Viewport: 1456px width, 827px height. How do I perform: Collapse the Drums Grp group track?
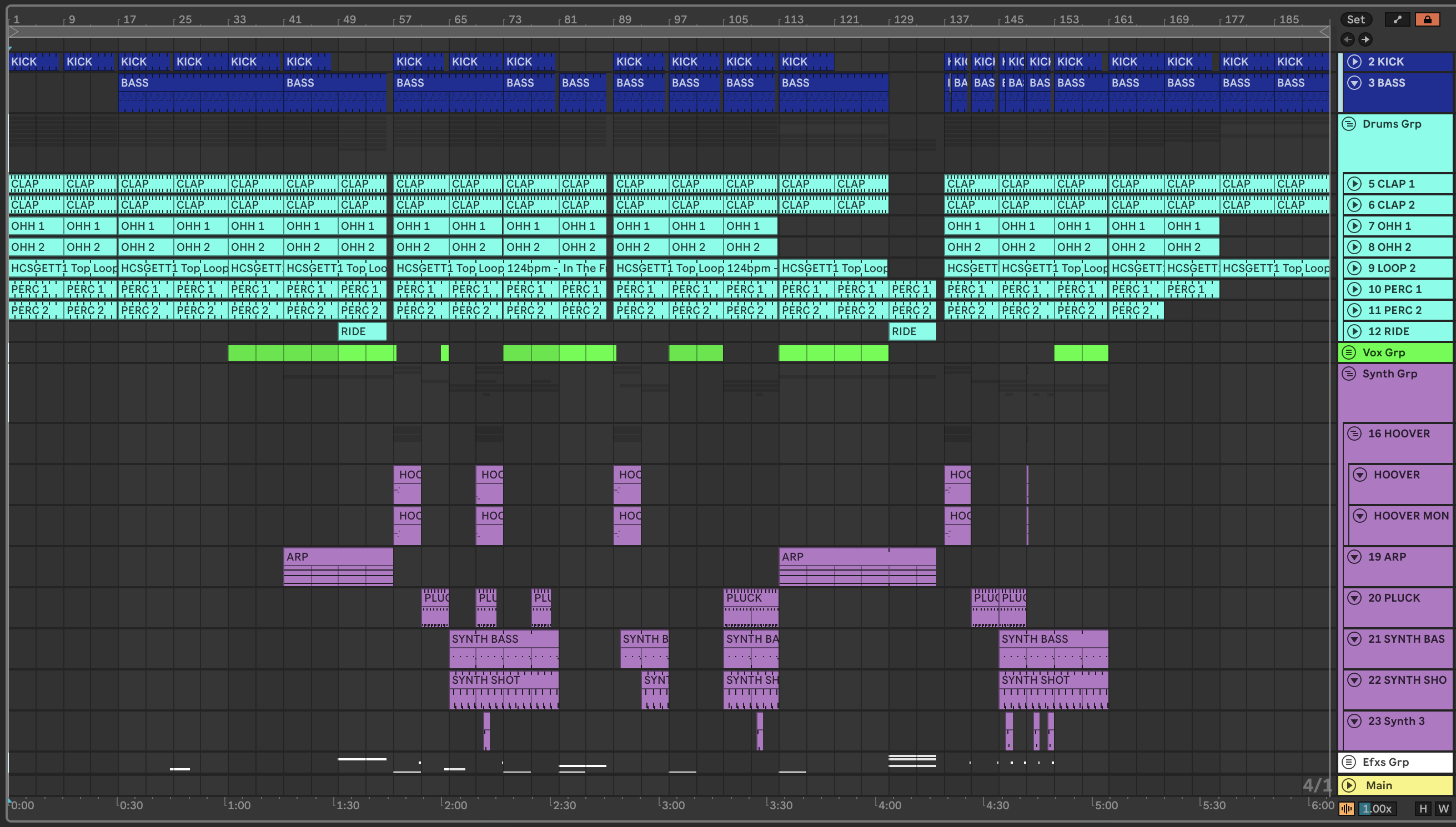pos(1349,124)
